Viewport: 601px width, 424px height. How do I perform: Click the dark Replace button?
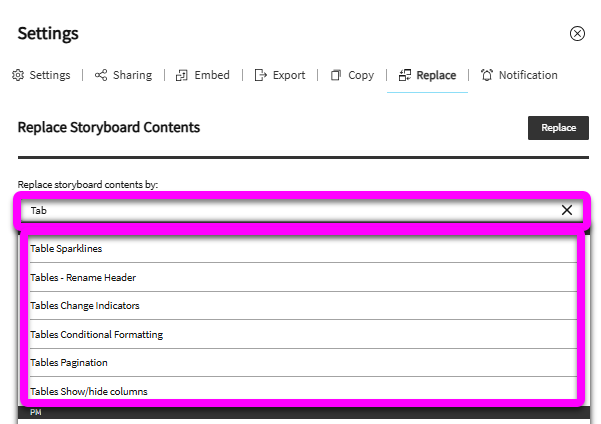(x=558, y=128)
